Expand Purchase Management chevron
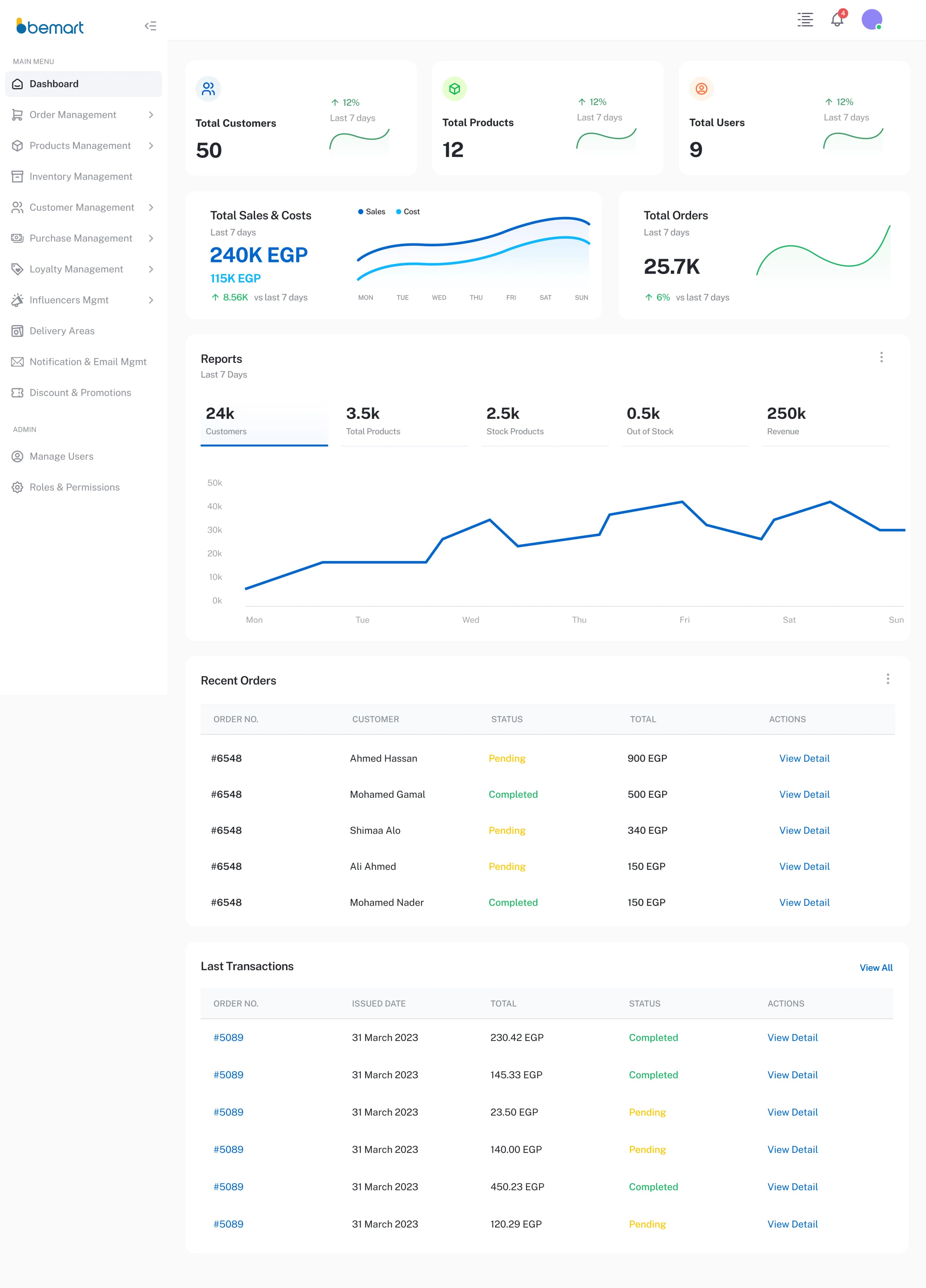Screen dimensions: 926x1288 pyautogui.click(x=151, y=238)
